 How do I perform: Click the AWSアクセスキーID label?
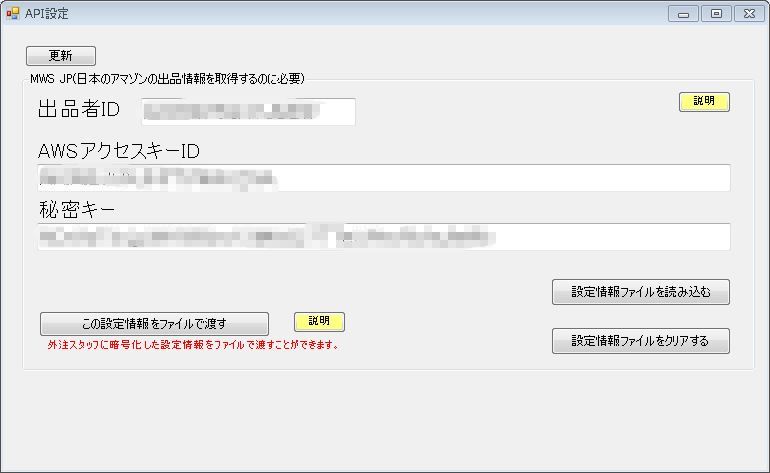coord(119,151)
